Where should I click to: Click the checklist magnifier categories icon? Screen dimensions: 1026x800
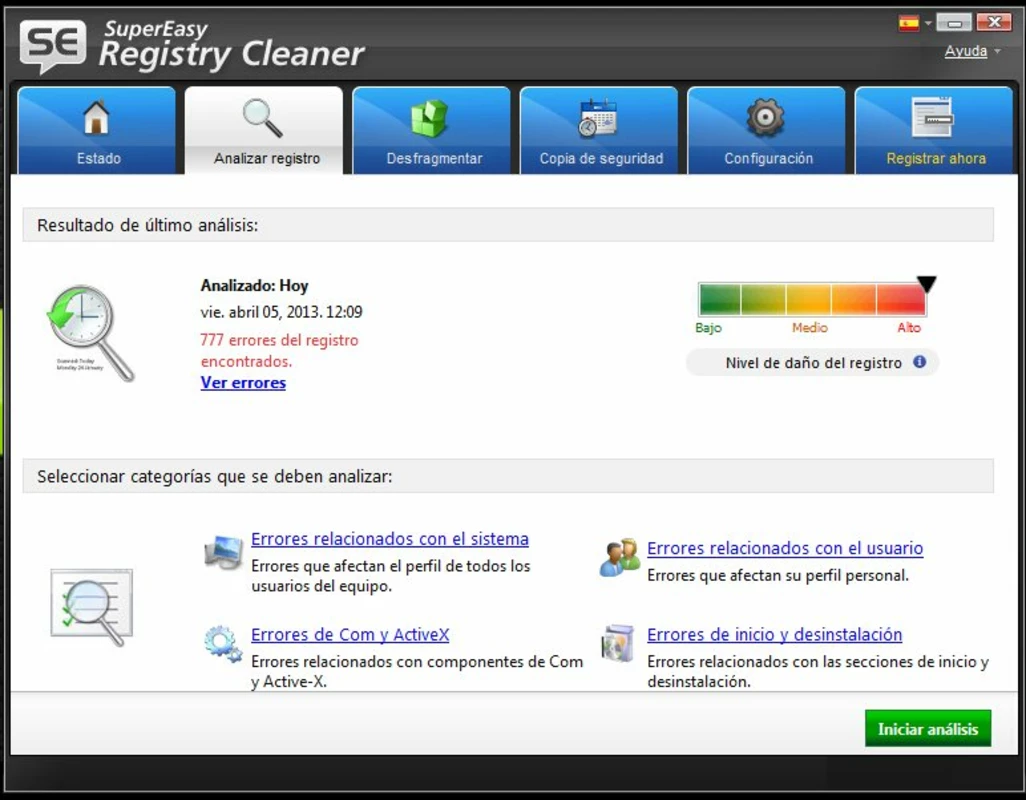coord(92,607)
